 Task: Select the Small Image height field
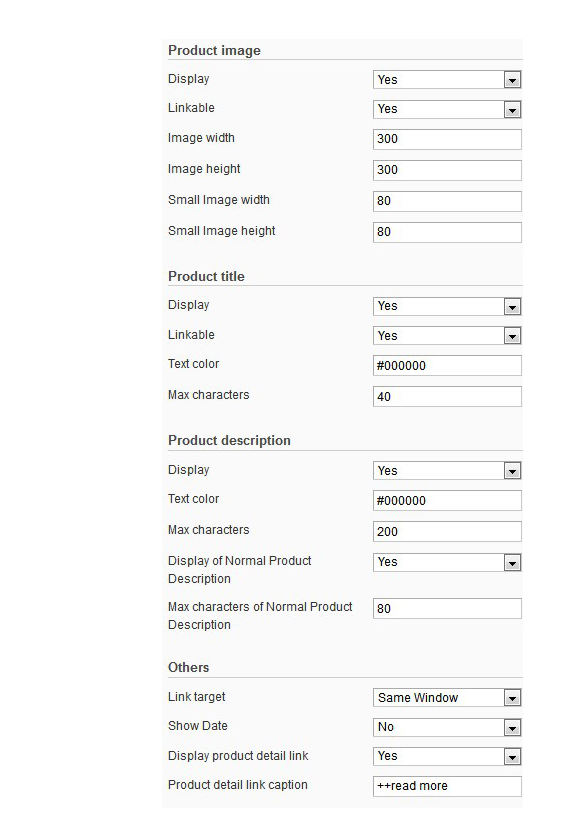pyautogui.click(x=447, y=232)
